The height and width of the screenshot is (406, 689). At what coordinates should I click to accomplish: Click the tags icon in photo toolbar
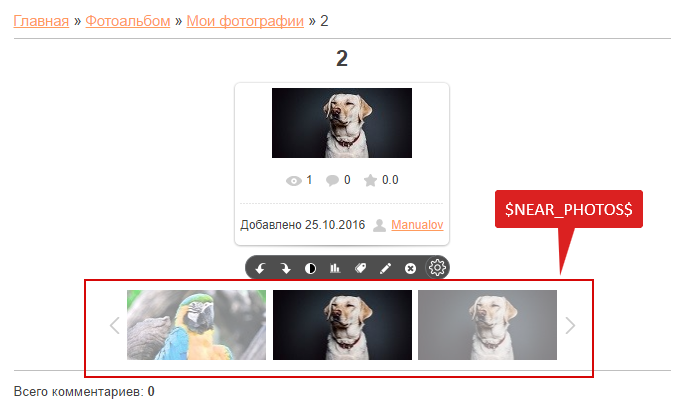(x=360, y=268)
